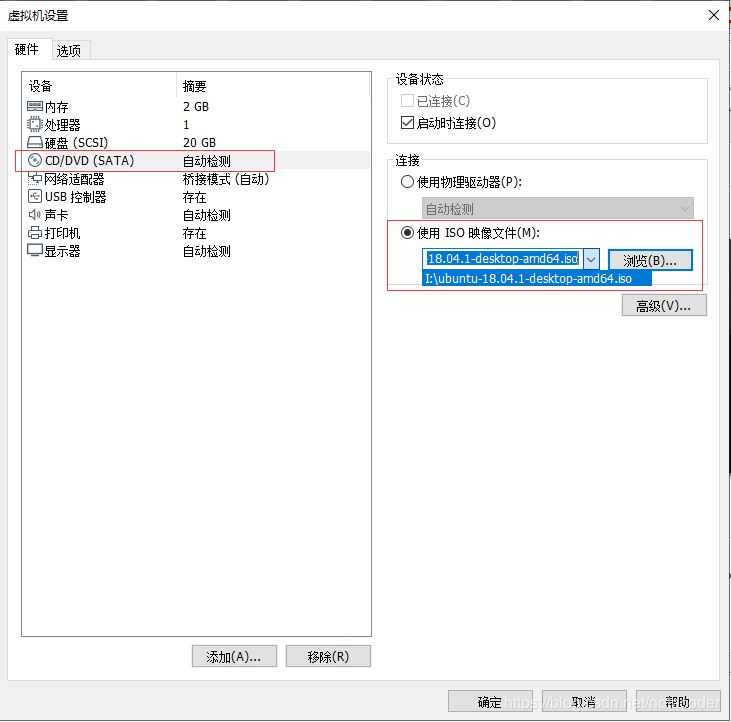Select the memory (内存) device icon
Image resolution: width=731 pixels, height=722 pixels.
tap(35, 107)
